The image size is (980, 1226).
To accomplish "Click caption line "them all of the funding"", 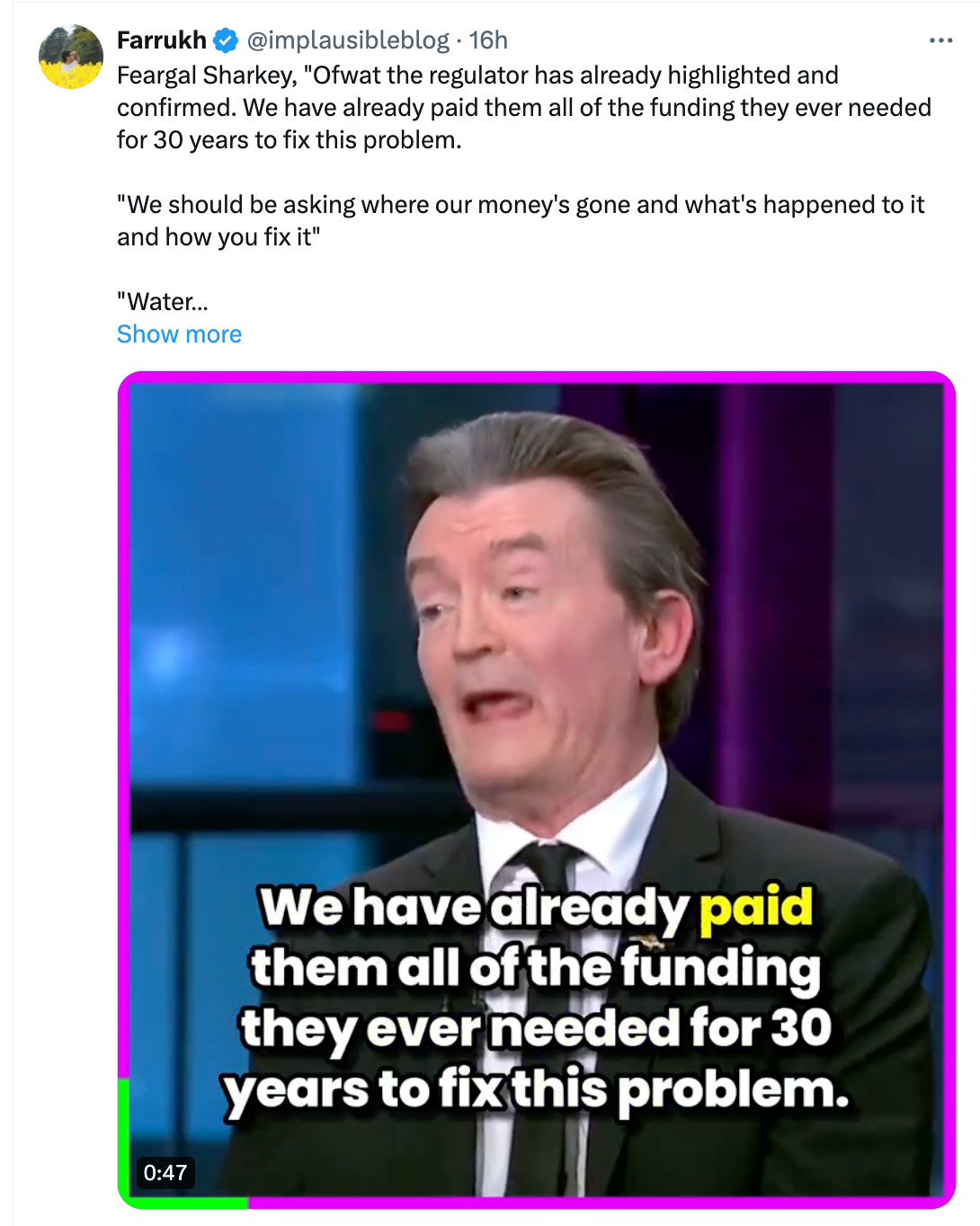I will (x=536, y=967).
